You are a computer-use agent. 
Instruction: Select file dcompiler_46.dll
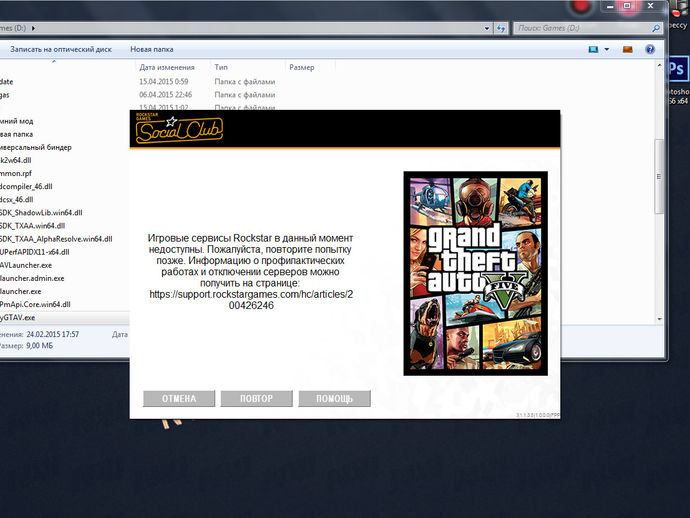pos(26,187)
